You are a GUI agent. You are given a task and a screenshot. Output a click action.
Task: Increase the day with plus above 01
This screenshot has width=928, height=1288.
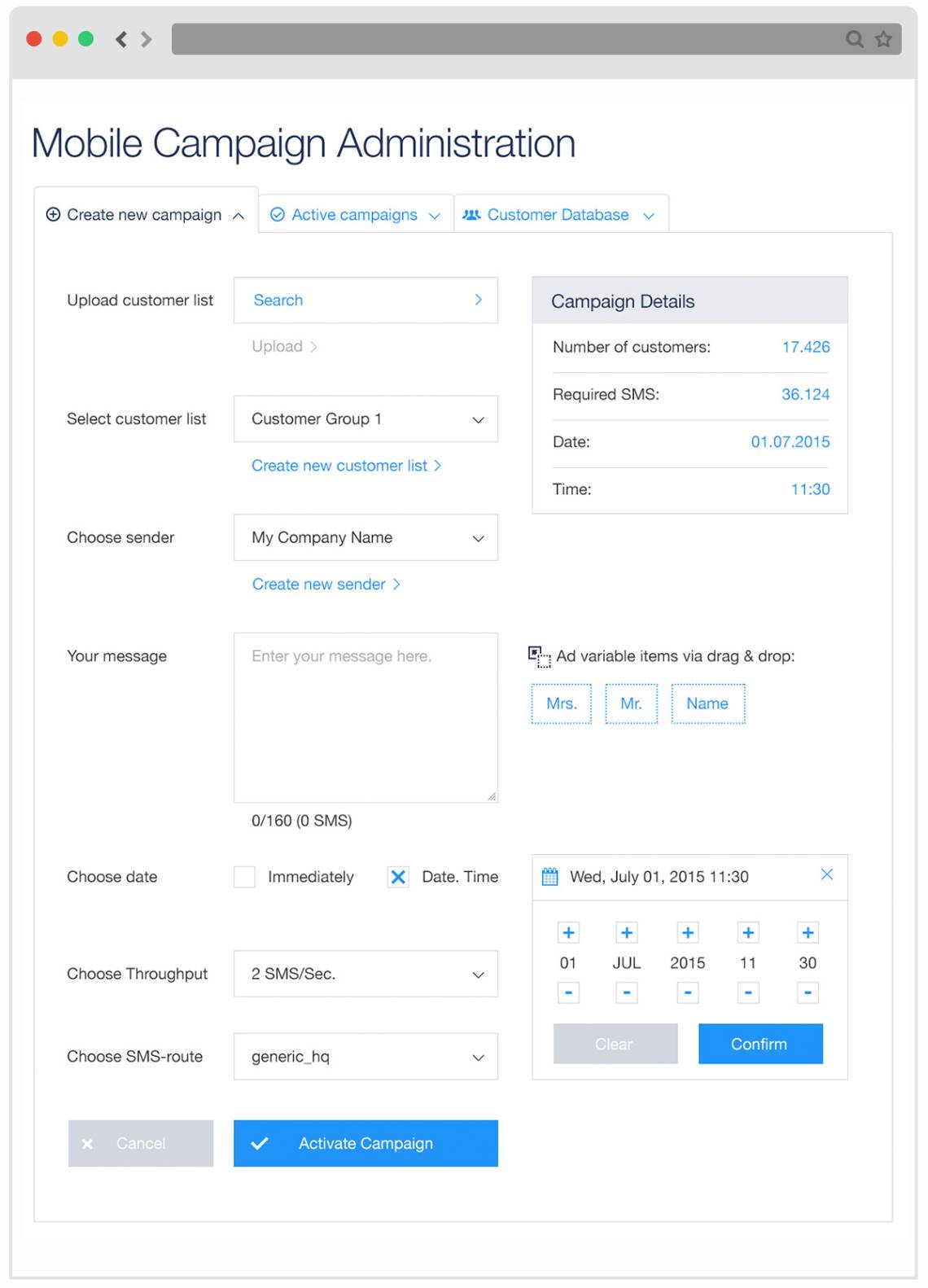coord(568,933)
